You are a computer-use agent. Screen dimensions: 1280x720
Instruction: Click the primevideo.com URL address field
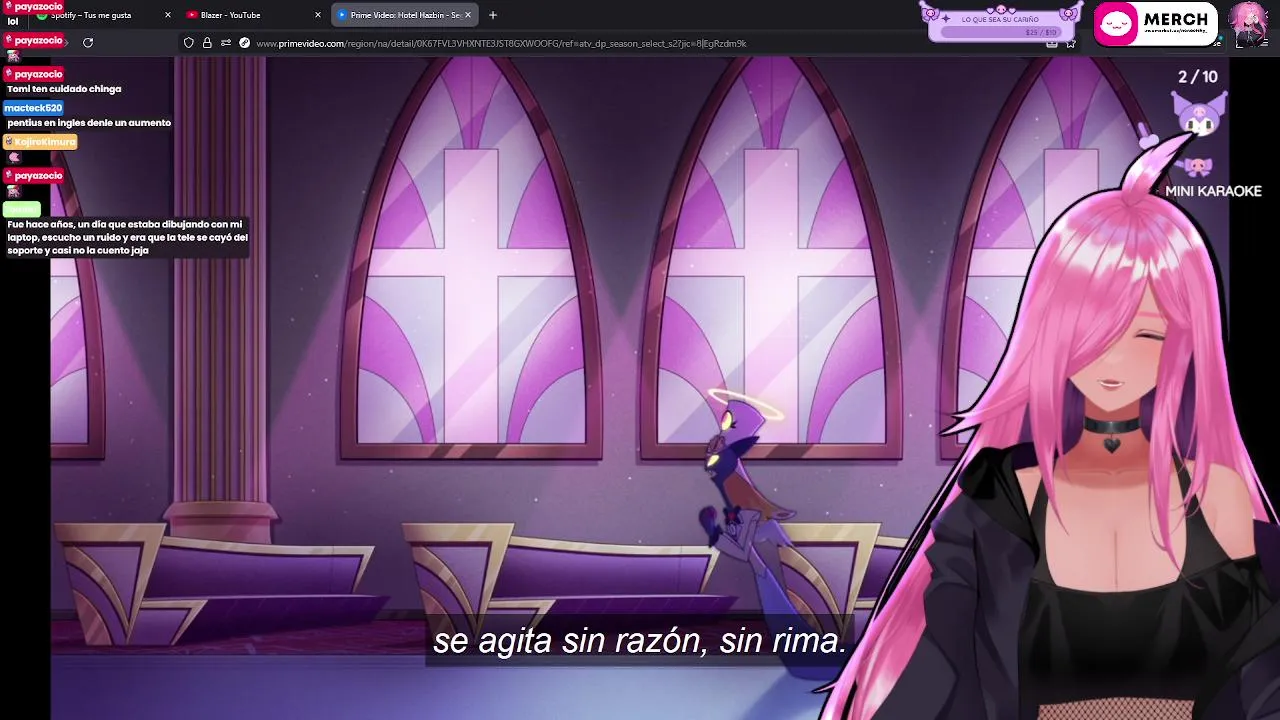tap(630, 43)
